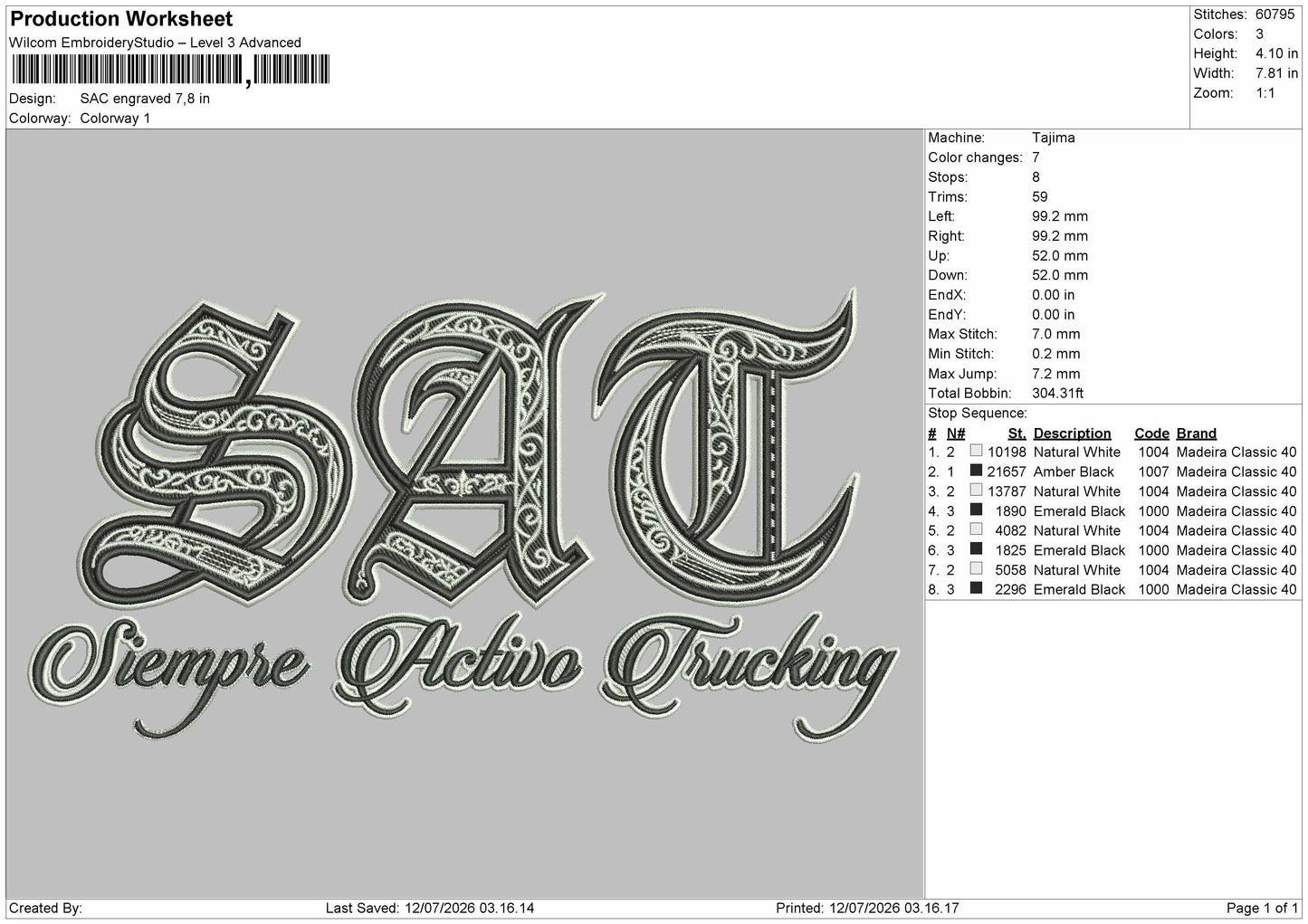Image resolution: width=1308 pixels, height=924 pixels.
Task: Click the Zoom value 1:1
Action: [1265, 93]
